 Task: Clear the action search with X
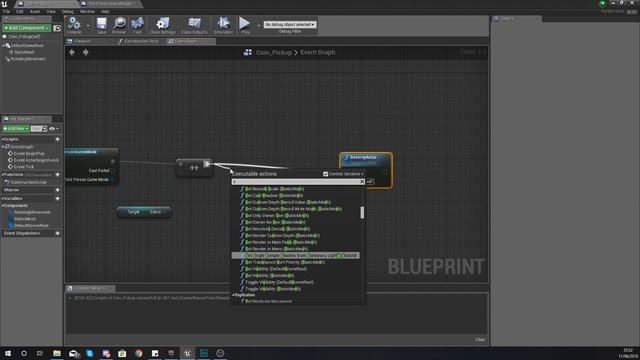(362, 182)
